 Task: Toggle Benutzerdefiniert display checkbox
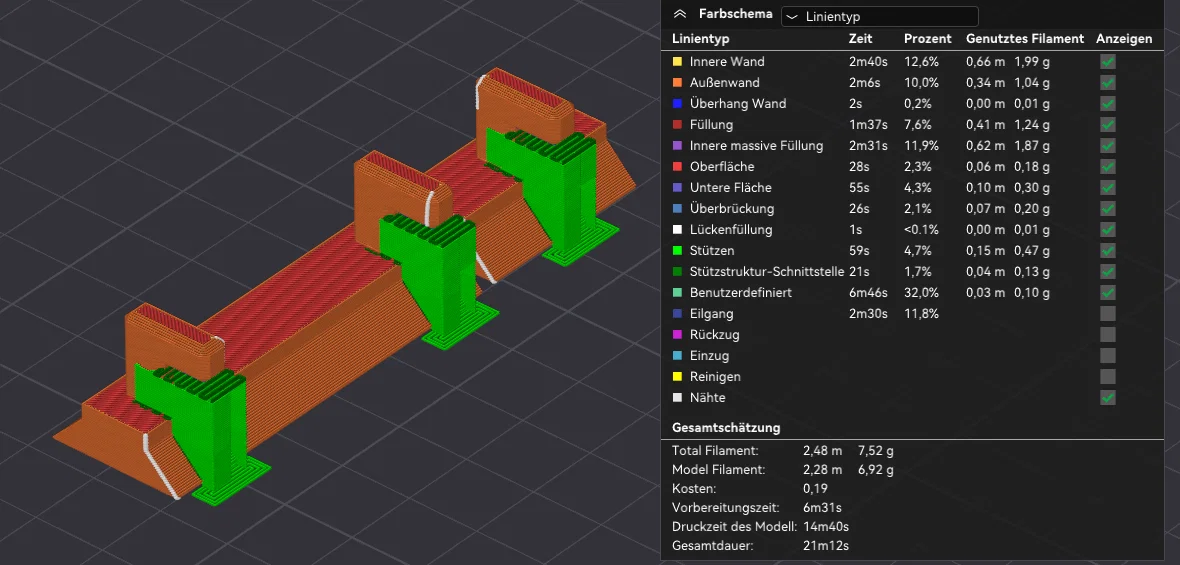(1107, 293)
